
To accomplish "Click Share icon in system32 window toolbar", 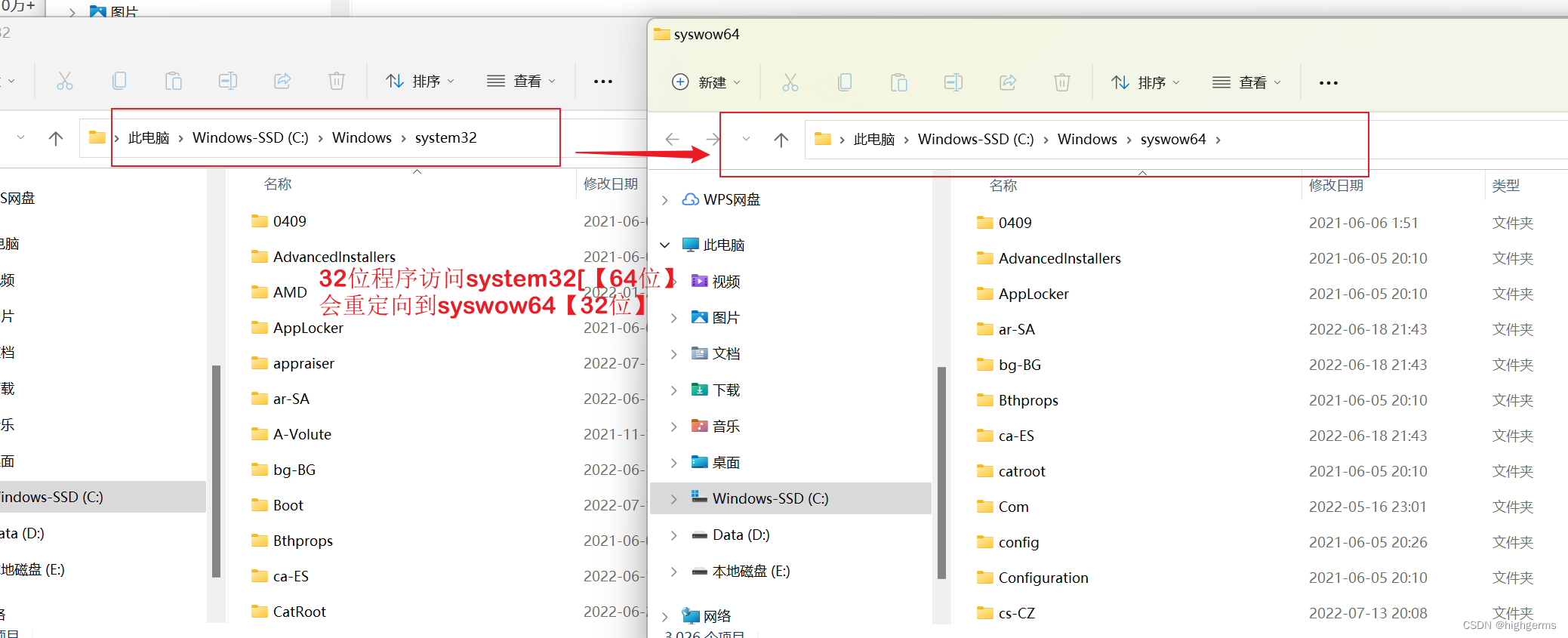I will coord(282,81).
